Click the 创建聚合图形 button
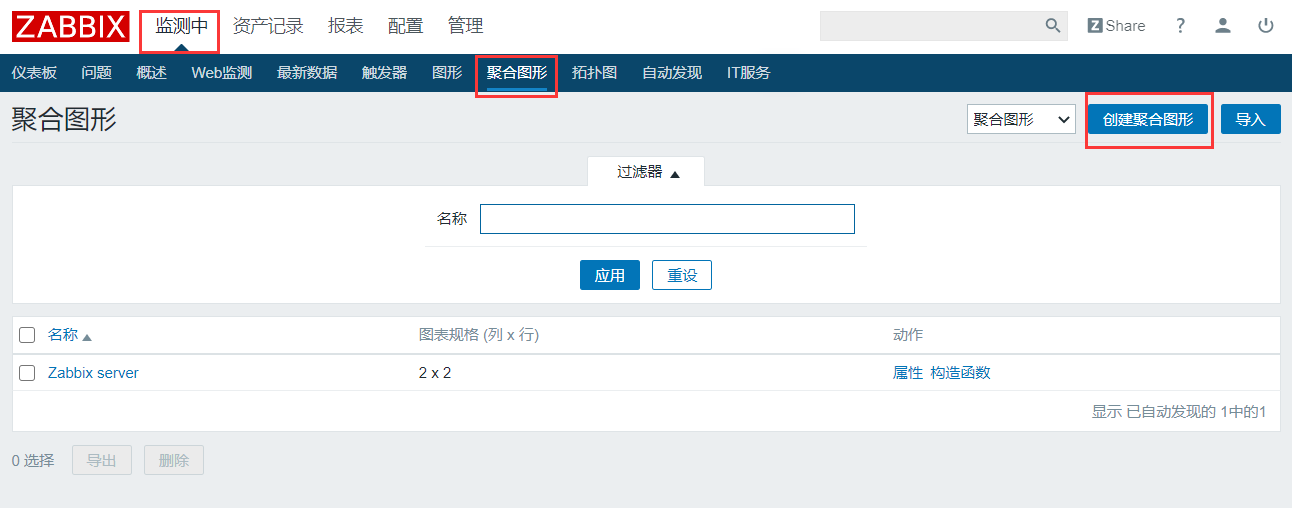 (1148, 119)
